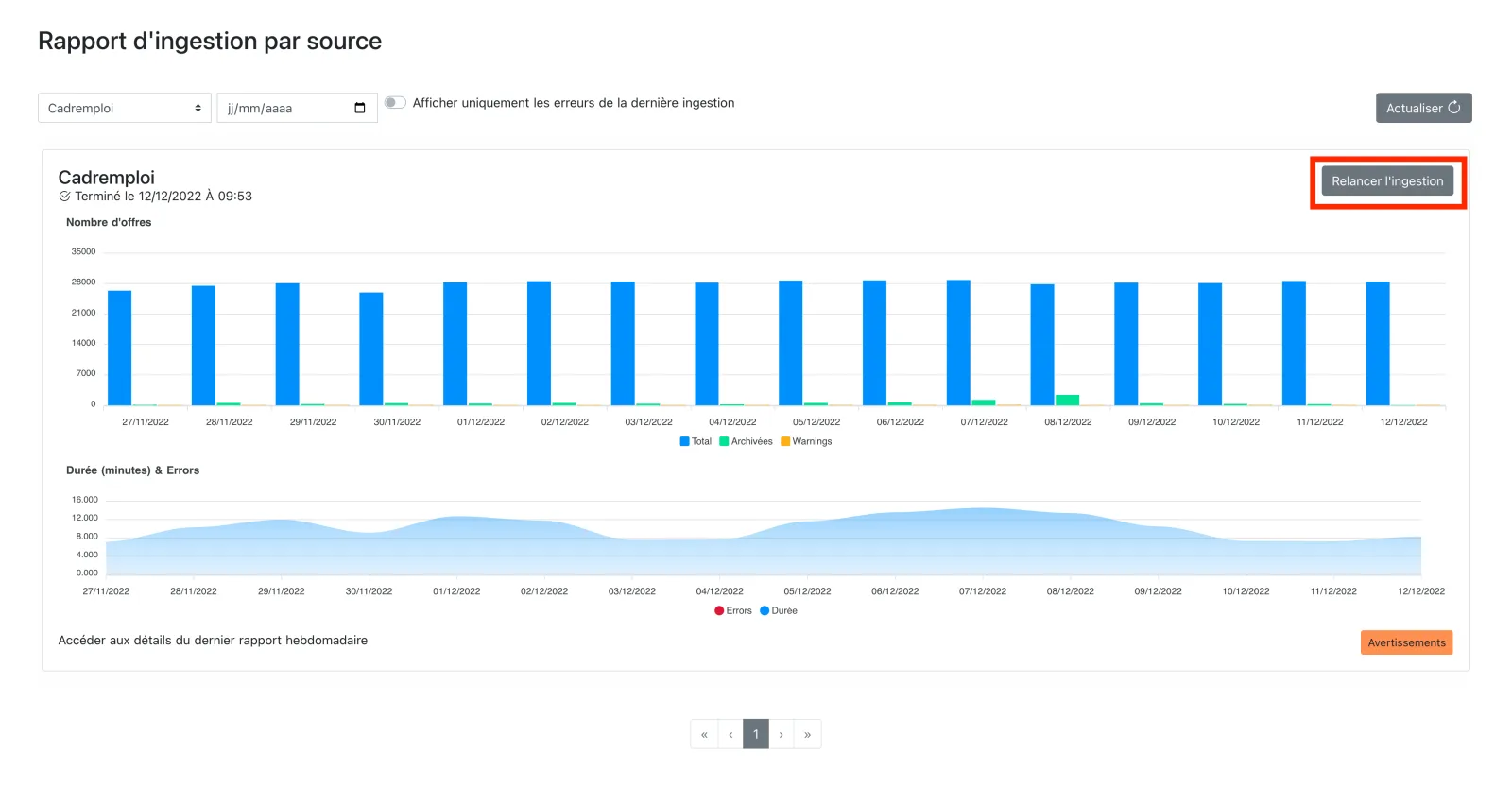
Task: Click 'Rapport d'ingestion par source' page heading
Action: click(x=210, y=42)
